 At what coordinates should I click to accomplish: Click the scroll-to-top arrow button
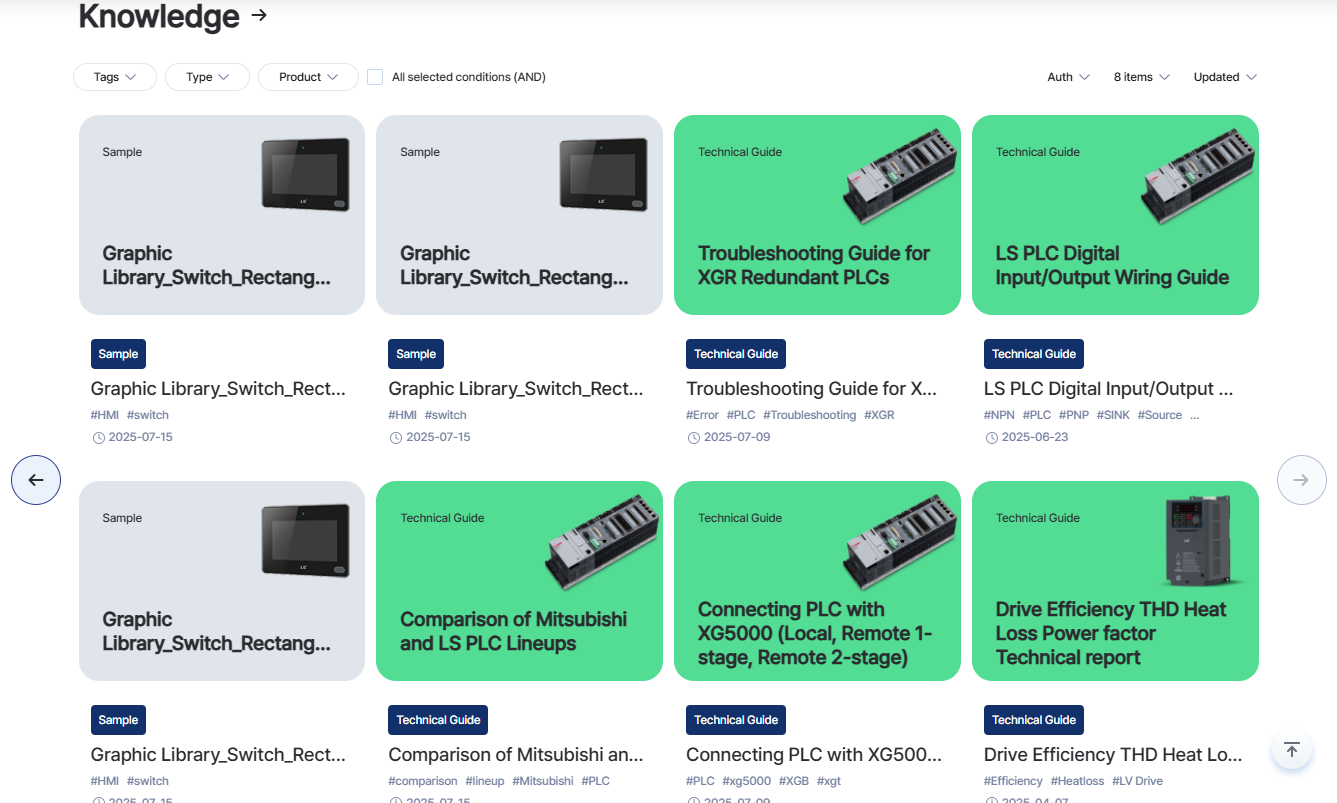tap(1291, 749)
